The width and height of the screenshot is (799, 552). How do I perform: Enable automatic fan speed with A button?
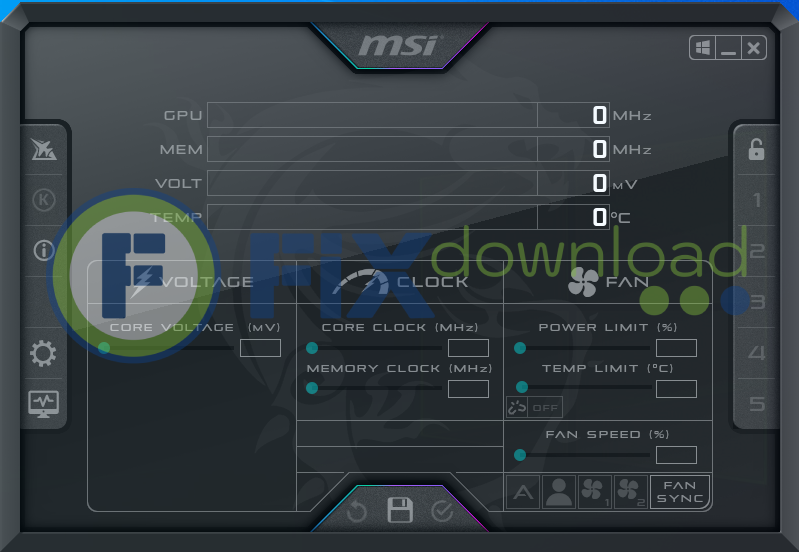click(x=523, y=491)
